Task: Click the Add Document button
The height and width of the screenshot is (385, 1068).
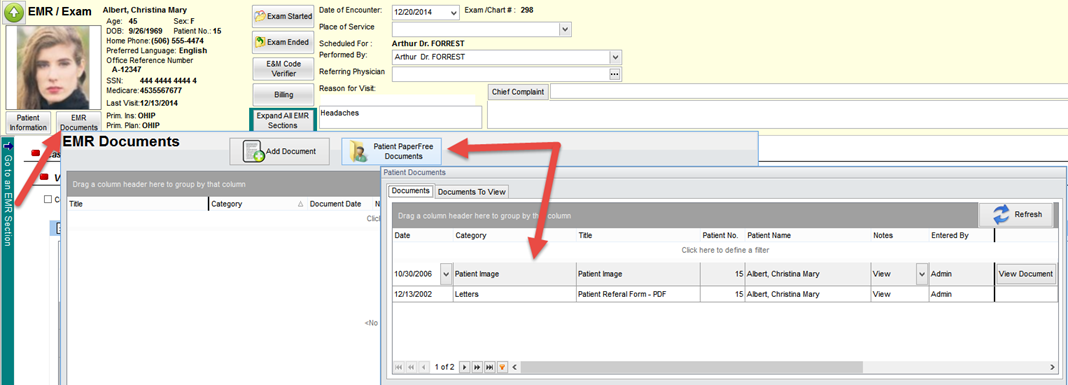Action: click(280, 151)
